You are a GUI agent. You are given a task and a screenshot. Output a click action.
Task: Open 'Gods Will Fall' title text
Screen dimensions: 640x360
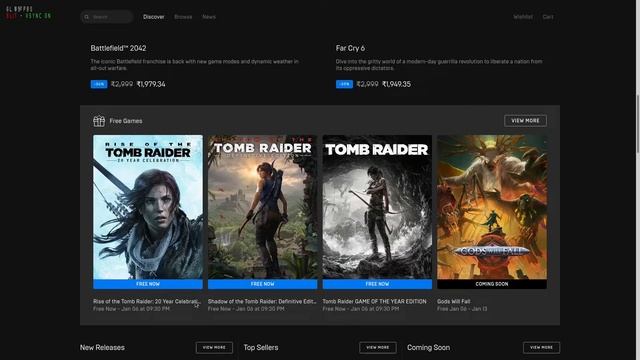coord(453,301)
